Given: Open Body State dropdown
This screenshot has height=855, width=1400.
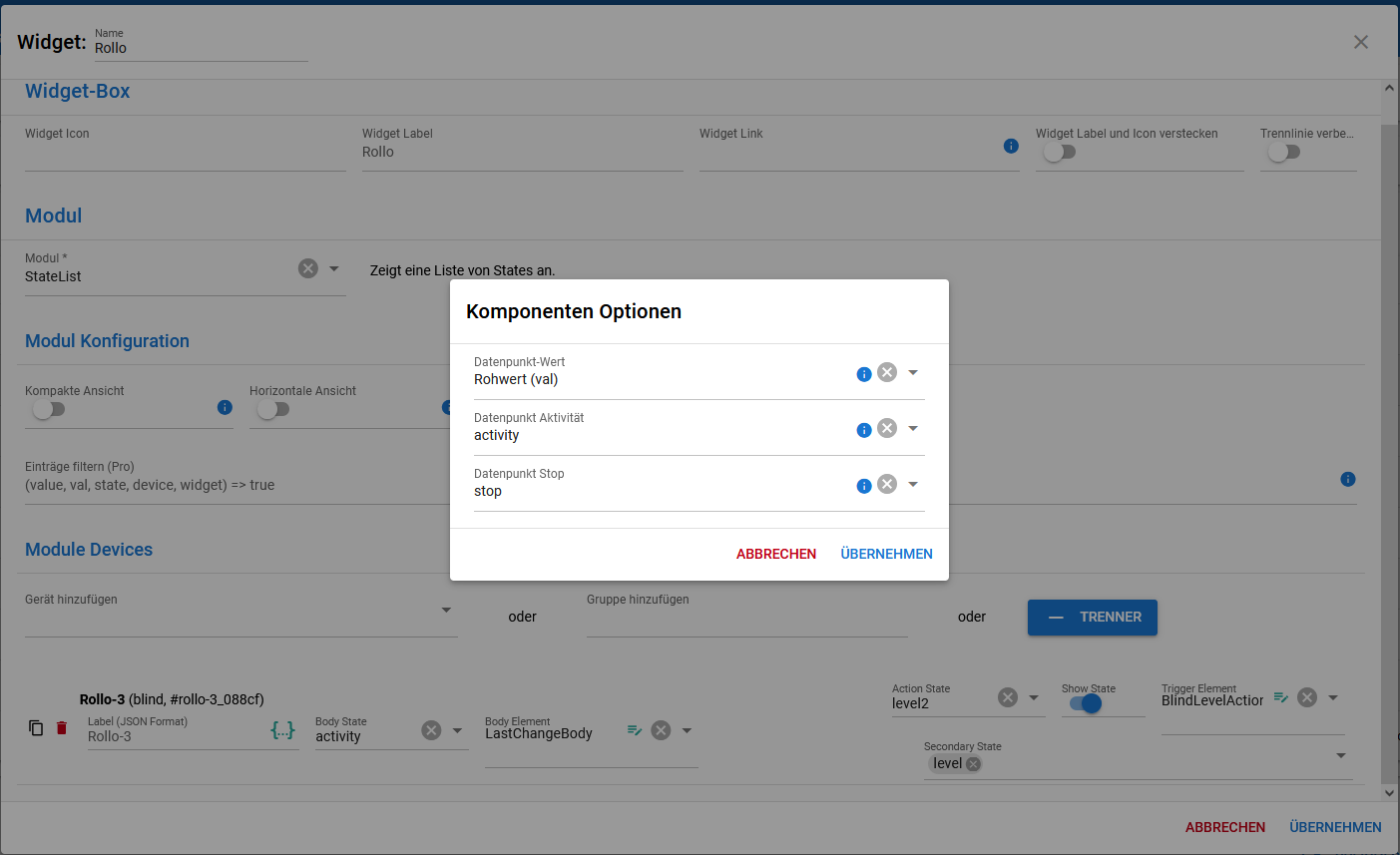Looking at the screenshot, I should [457, 730].
